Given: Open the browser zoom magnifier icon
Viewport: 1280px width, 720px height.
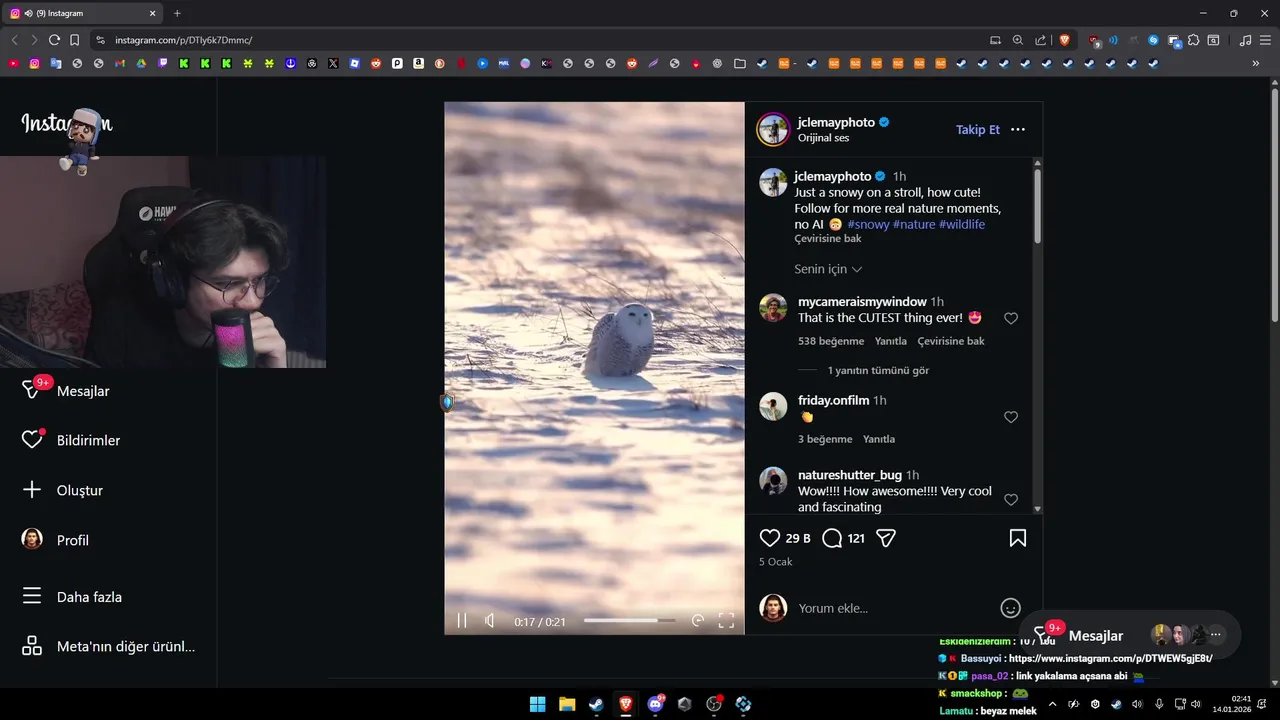Looking at the screenshot, I should [x=1018, y=40].
